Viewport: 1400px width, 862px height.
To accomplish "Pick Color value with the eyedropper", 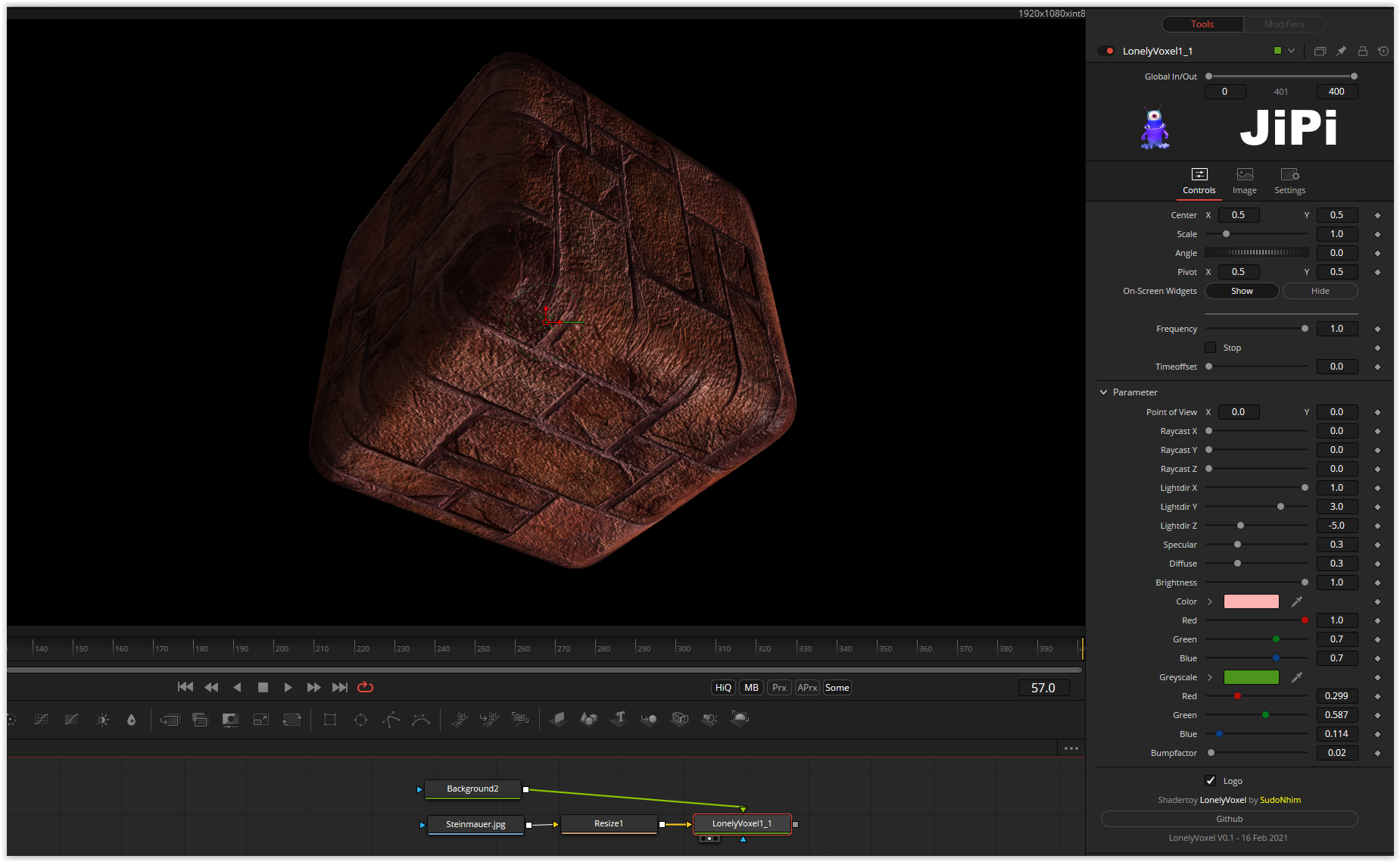I will pyautogui.click(x=1297, y=601).
